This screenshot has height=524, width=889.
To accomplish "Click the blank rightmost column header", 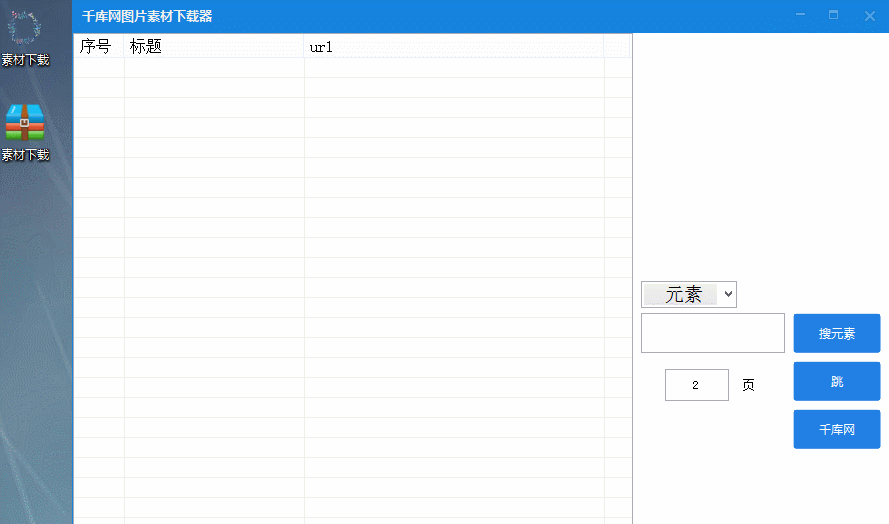I will point(617,46).
